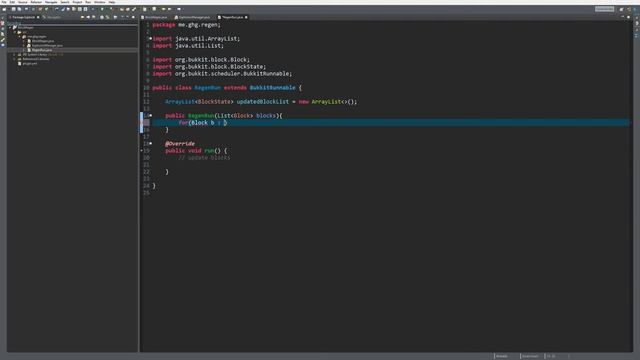This screenshot has width=640, height=360.
Task: Click the '@Override' annotation text
Action: (180, 144)
